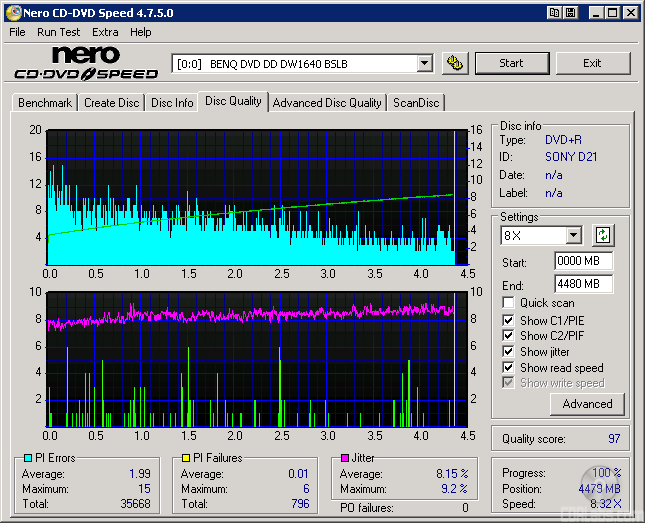Click the yellow options icon beside drive selector
This screenshot has width=645, height=523.
click(x=455, y=63)
